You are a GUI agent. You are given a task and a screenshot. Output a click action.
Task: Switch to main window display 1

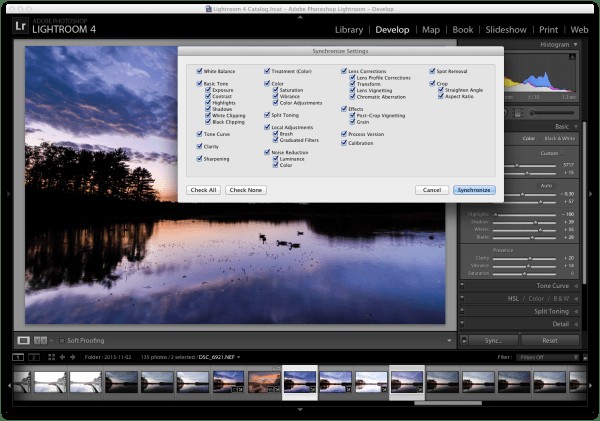(x=18, y=357)
